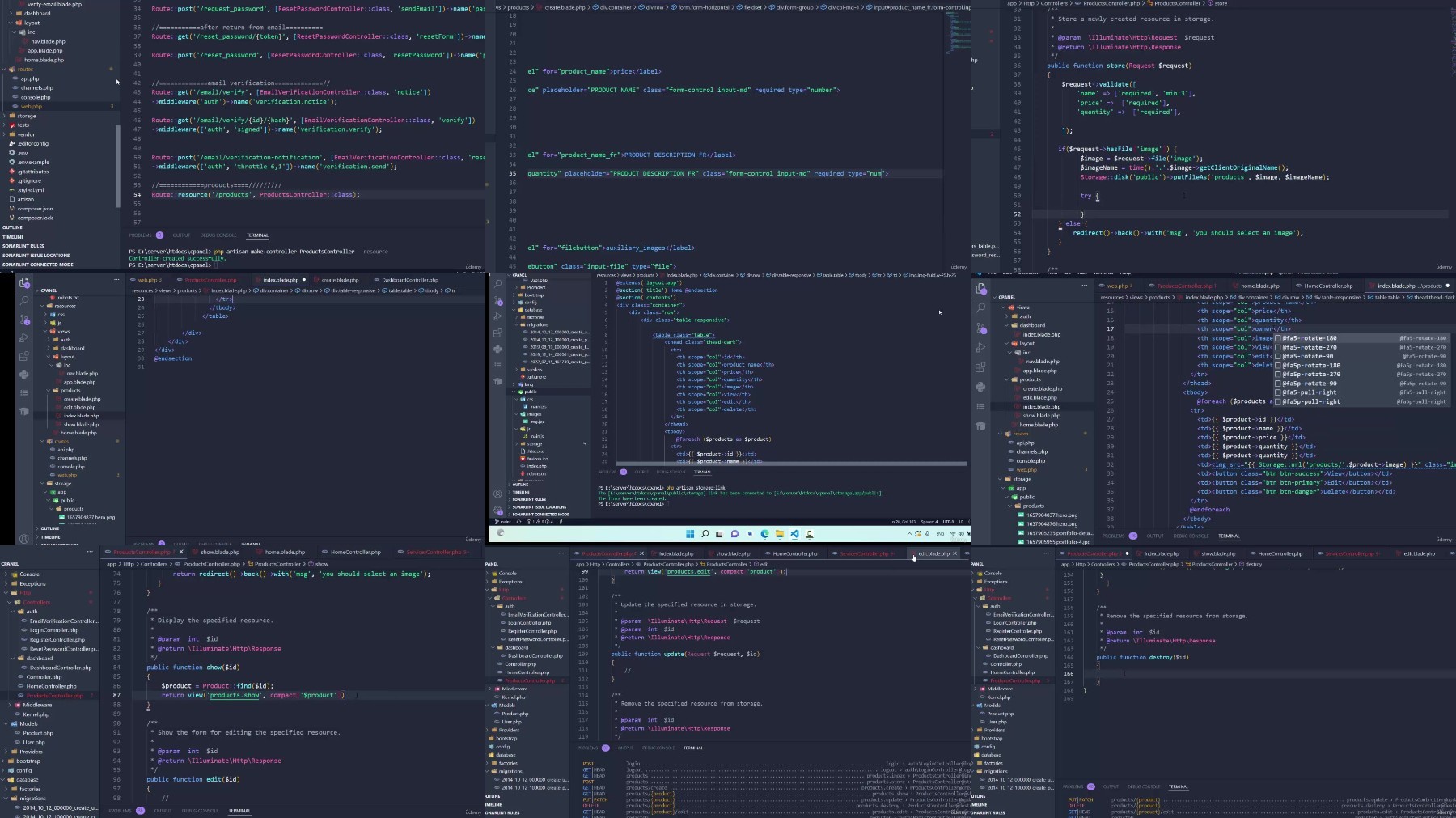Click the sync changes icon in the status bar
The width and height of the screenshot is (1456, 818).
point(518,522)
